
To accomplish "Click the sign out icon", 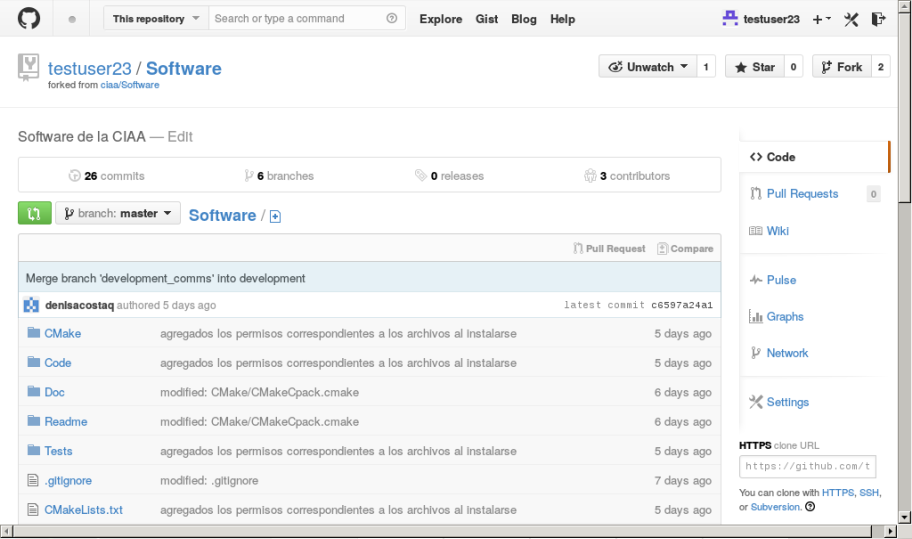I will [878, 19].
